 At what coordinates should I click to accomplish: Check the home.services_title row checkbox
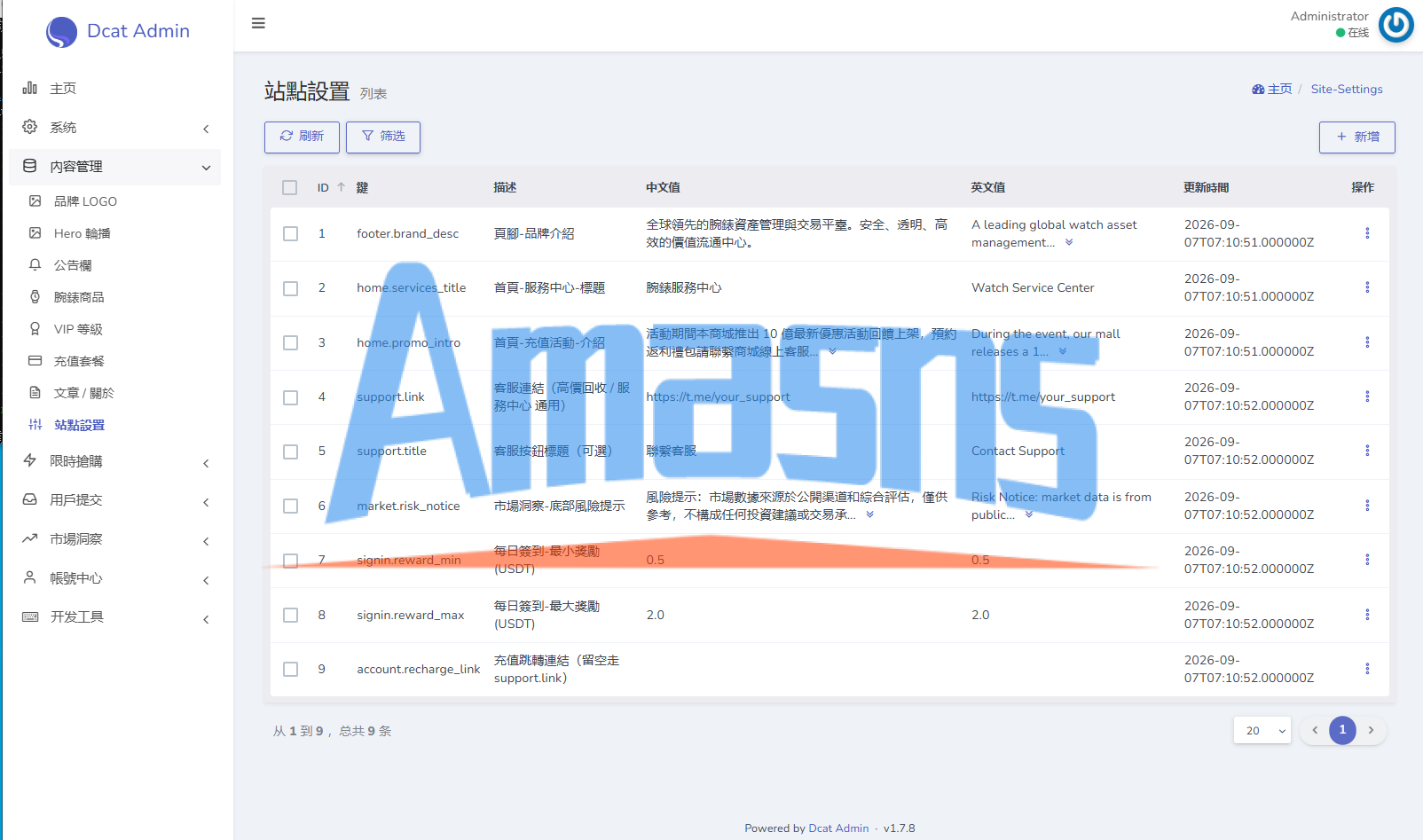[290, 288]
